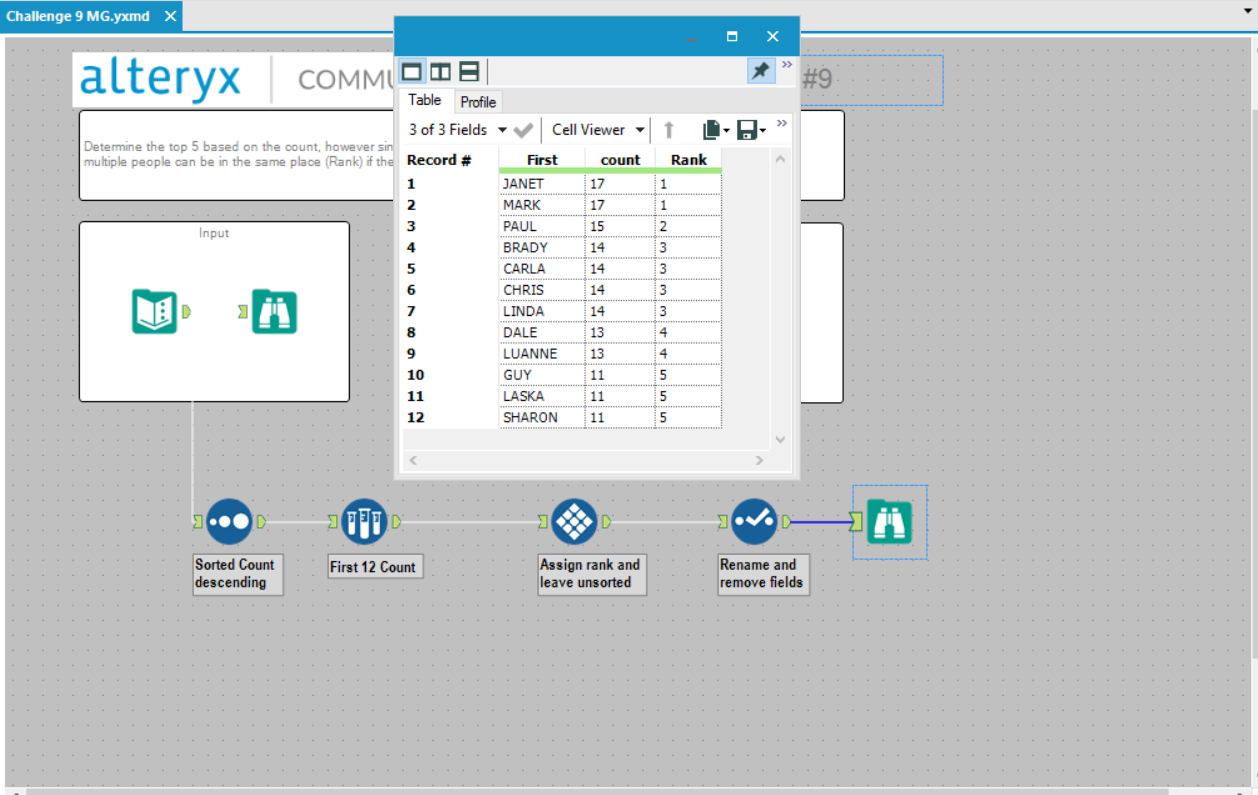Select the Browse tool inside the Input container

click(x=273, y=311)
